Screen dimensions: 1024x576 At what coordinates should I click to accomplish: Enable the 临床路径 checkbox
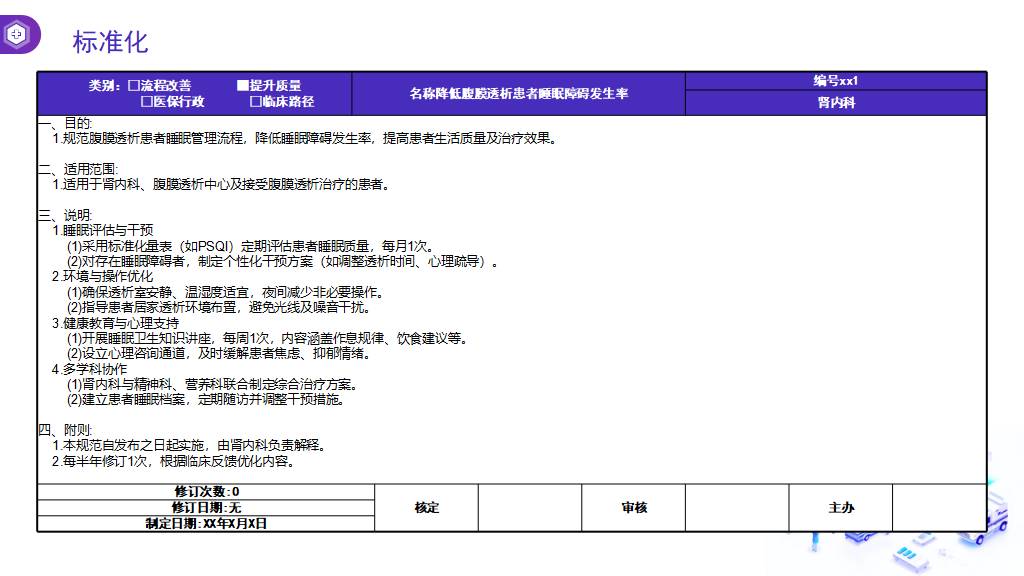pyautogui.click(x=255, y=102)
